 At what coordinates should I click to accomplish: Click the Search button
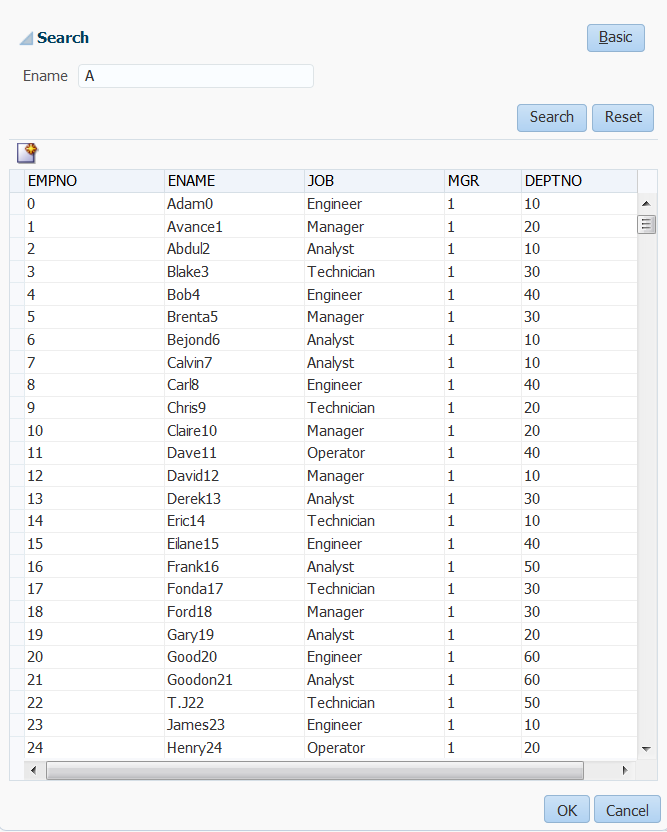[x=552, y=117]
